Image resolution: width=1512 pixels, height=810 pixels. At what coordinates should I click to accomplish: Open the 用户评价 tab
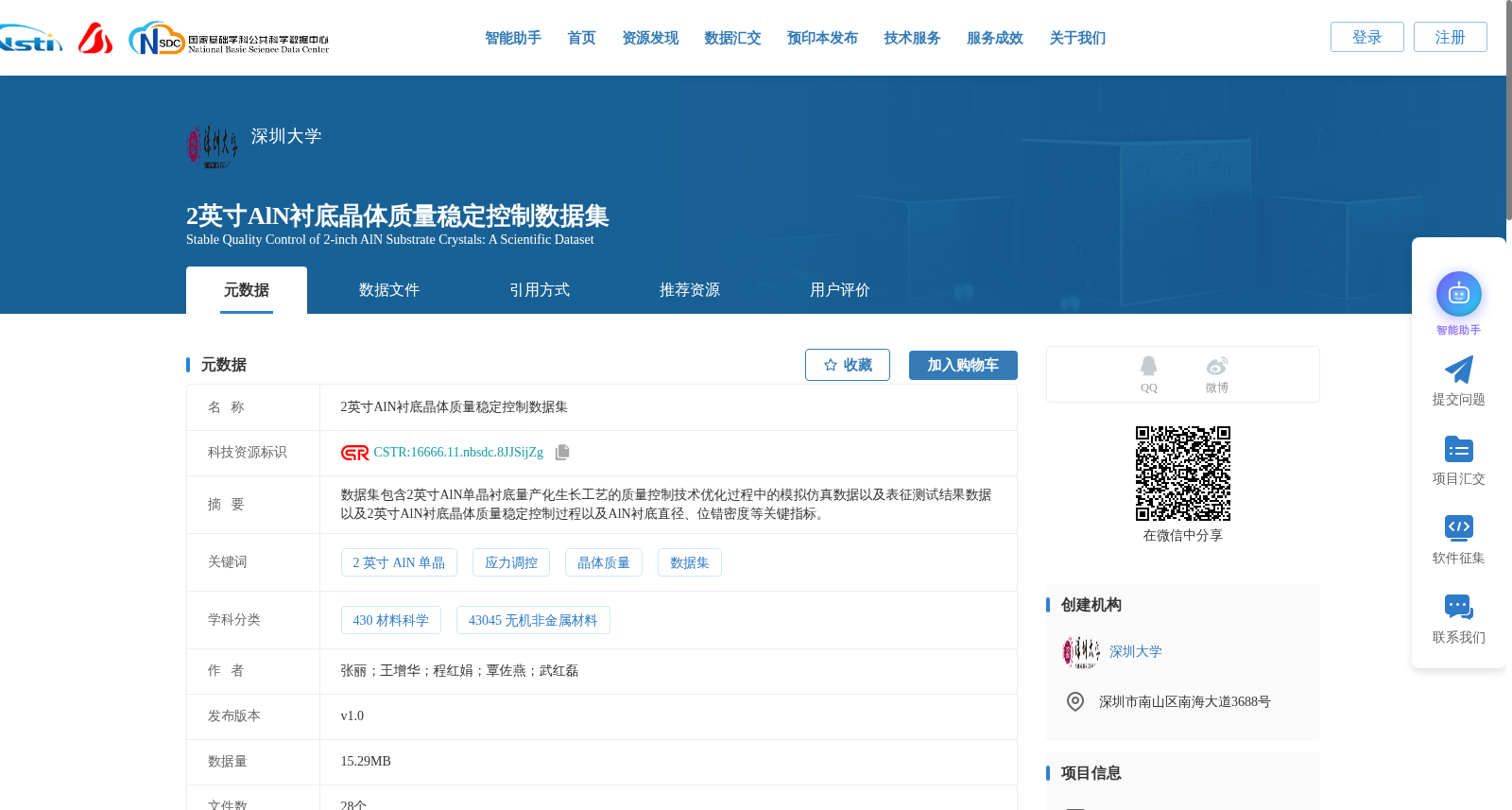pos(840,290)
